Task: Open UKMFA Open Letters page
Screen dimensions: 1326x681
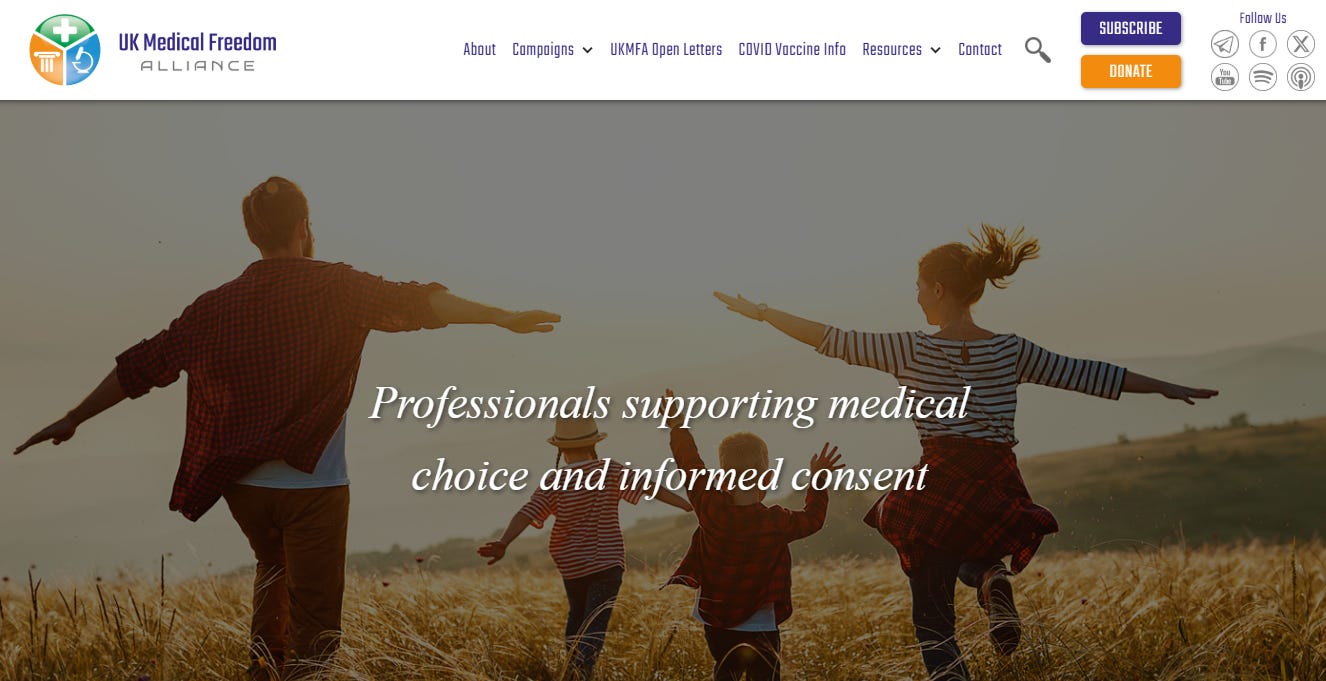Action: [x=666, y=50]
